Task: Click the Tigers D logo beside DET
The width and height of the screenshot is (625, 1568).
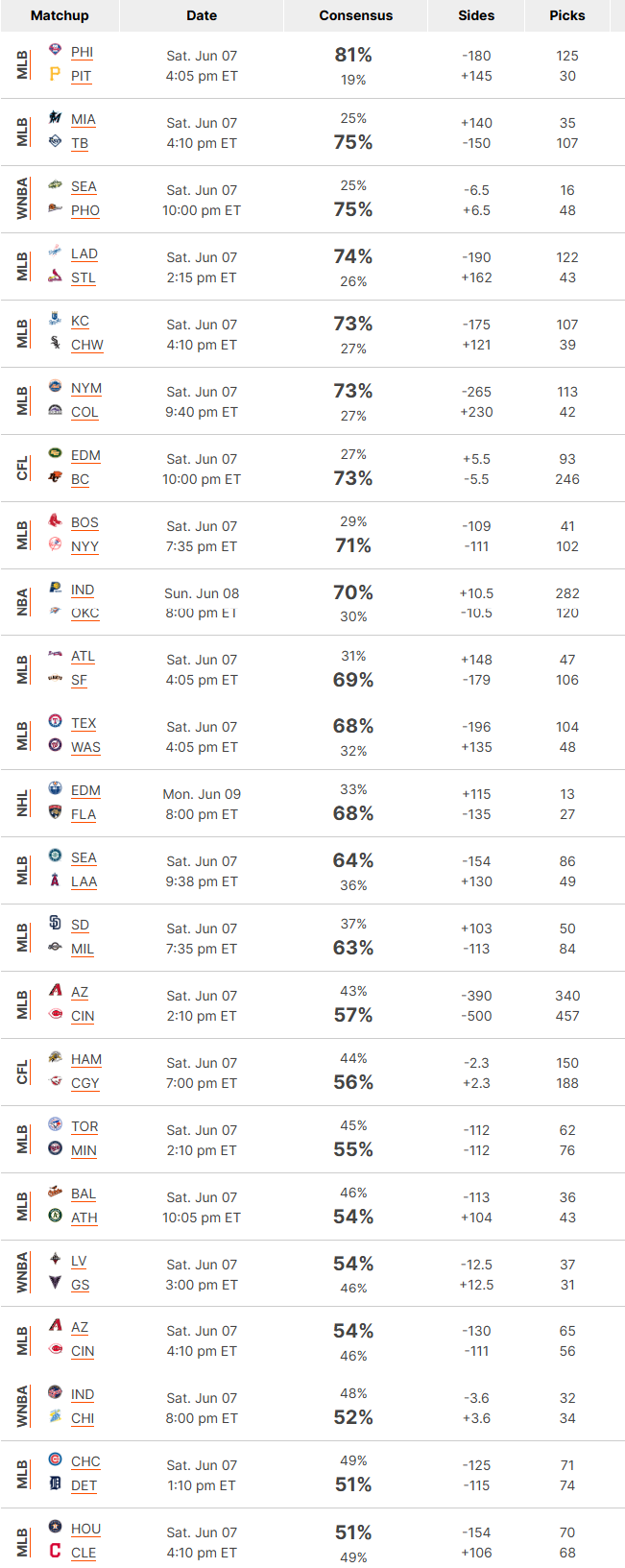Action: click(x=55, y=1484)
